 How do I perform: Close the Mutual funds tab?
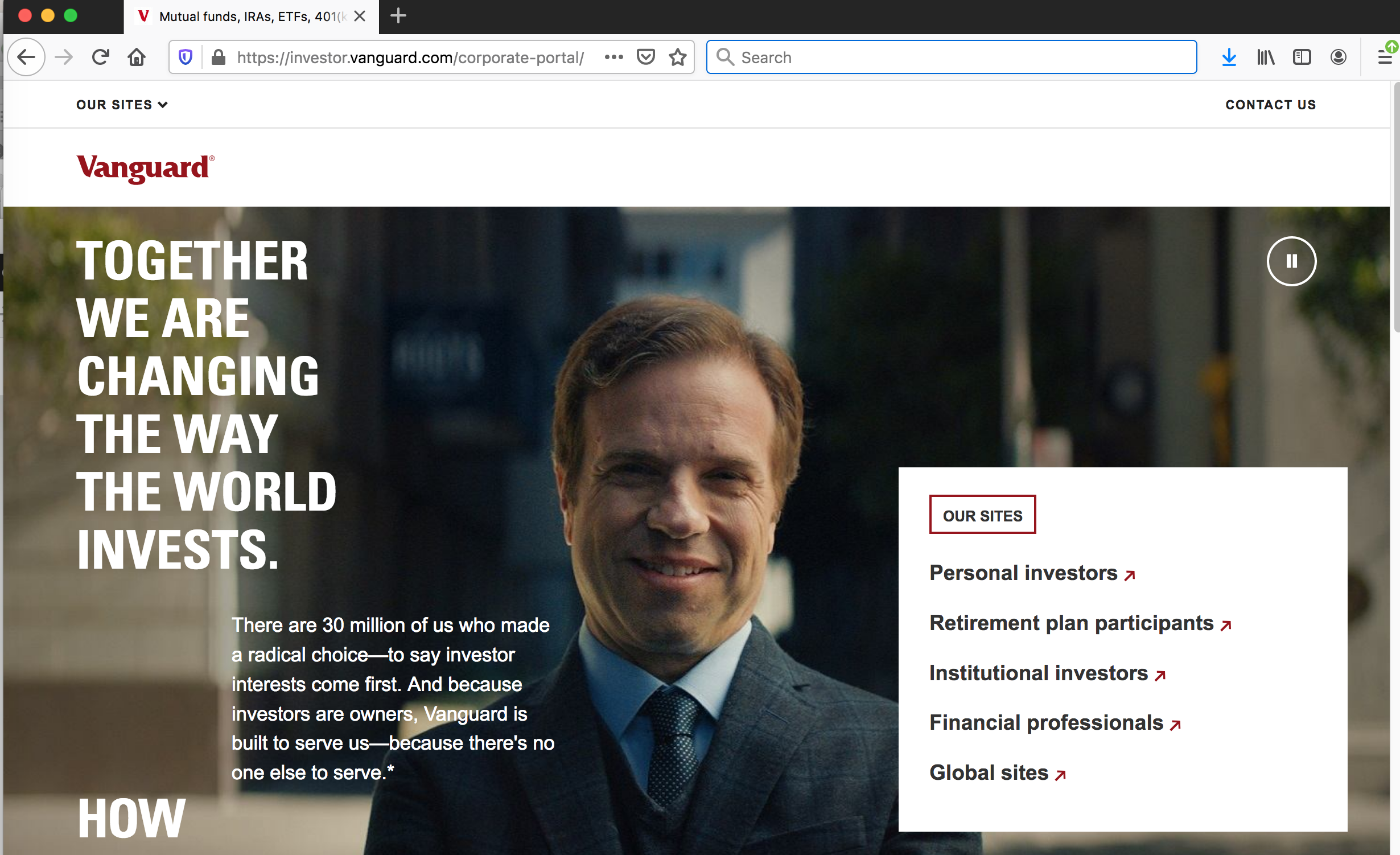(x=360, y=16)
